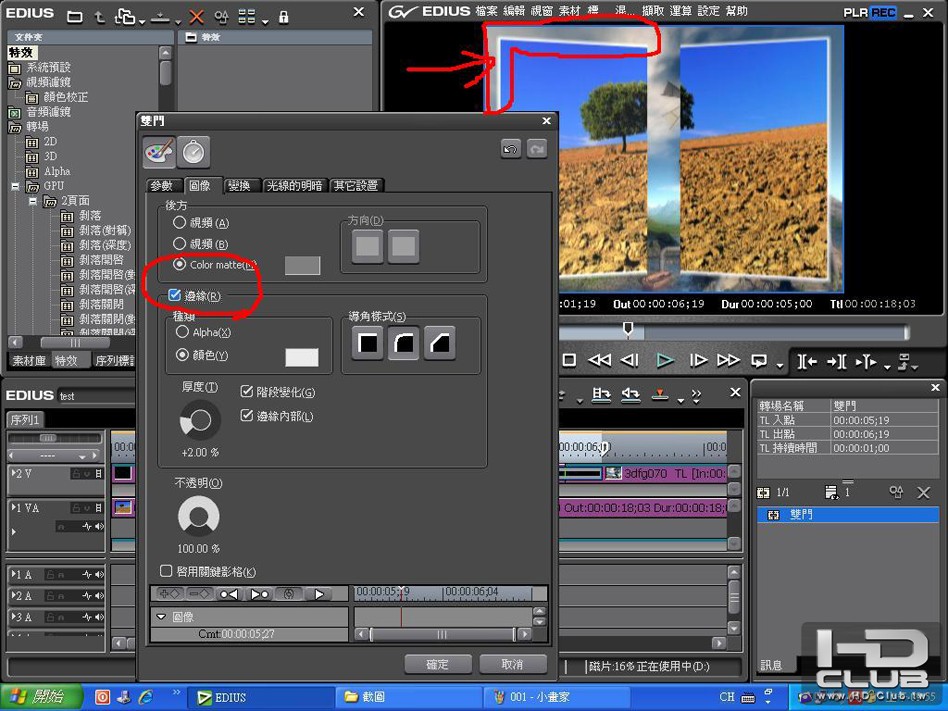Click the 確定 button to confirm

click(437, 664)
